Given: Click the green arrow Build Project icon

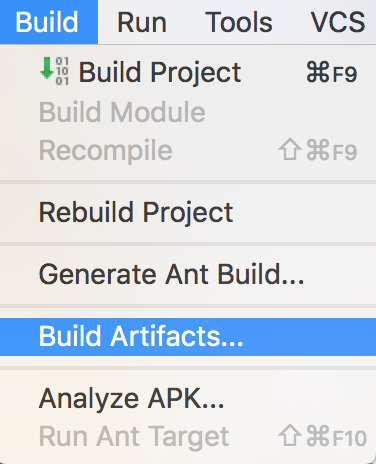Looking at the screenshot, I should [47, 68].
